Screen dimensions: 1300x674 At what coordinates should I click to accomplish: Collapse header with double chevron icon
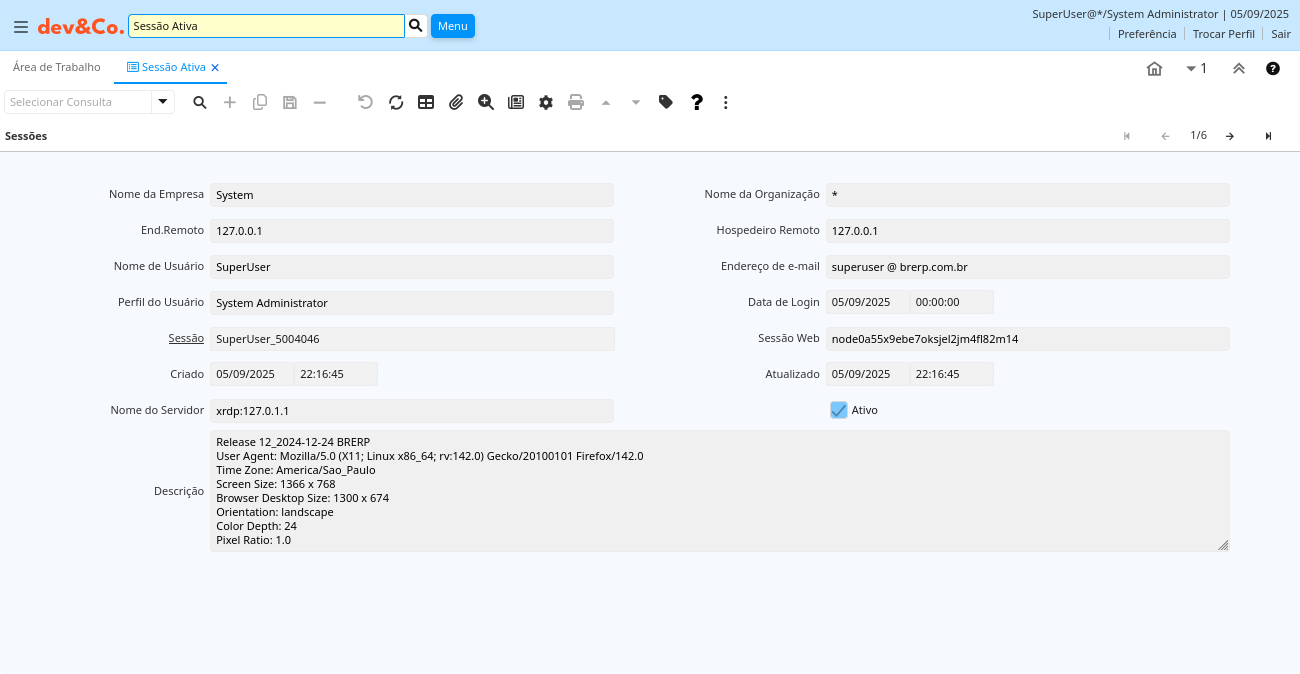coord(1239,69)
